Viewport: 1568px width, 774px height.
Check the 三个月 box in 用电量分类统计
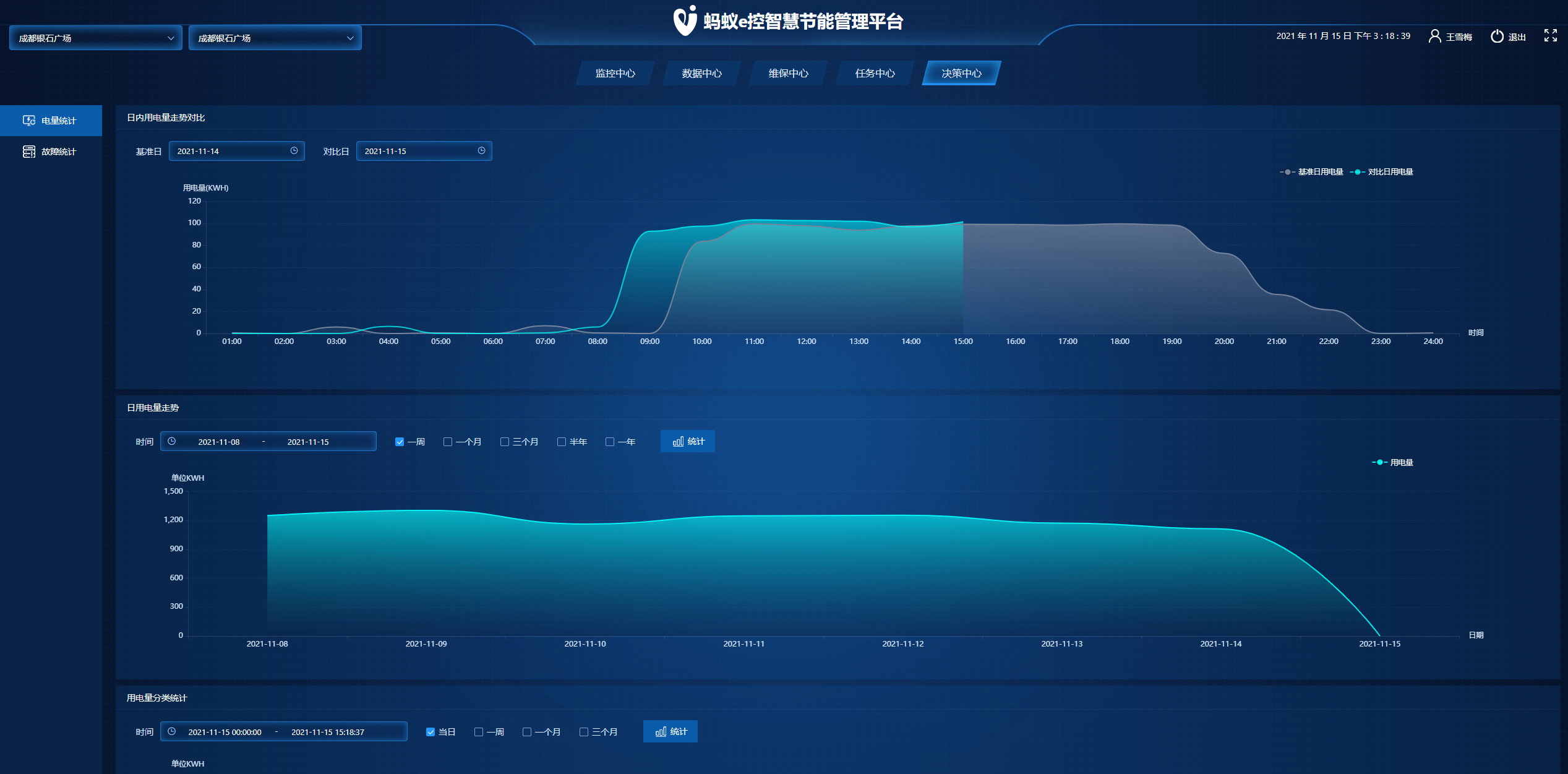pyautogui.click(x=584, y=732)
